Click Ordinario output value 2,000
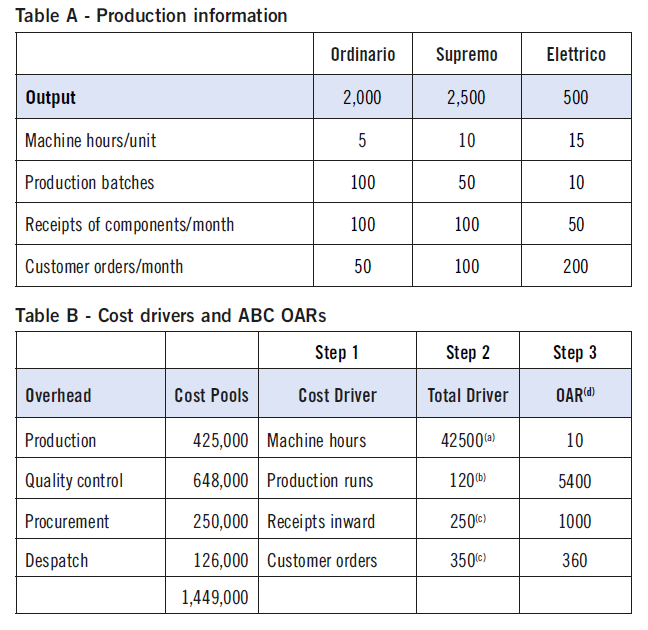648x630 pixels. tap(362, 98)
